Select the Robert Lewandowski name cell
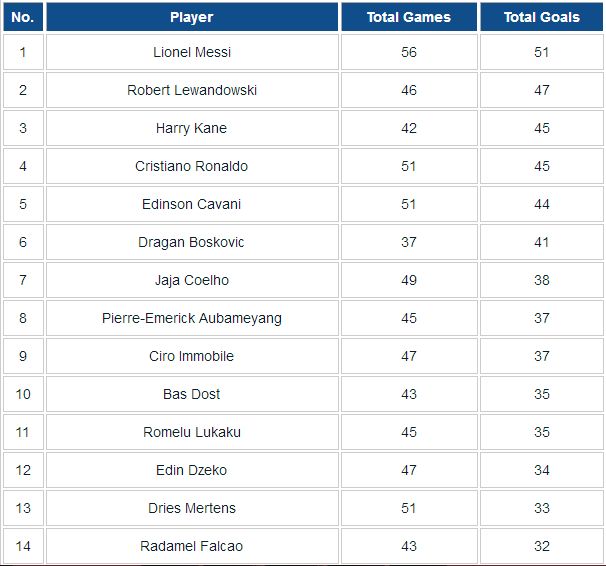Viewport: 606px width, 566px height. coord(192,90)
